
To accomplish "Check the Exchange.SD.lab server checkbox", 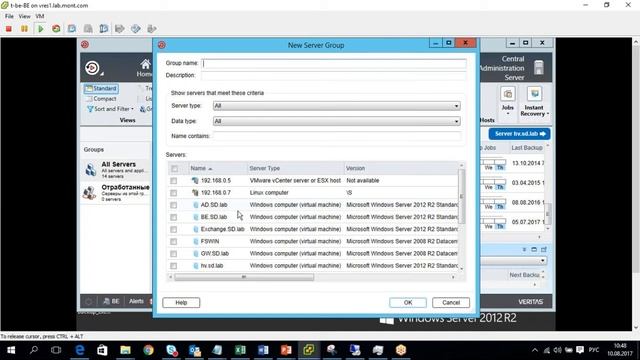I will pyautogui.click(x=173, y=229).
